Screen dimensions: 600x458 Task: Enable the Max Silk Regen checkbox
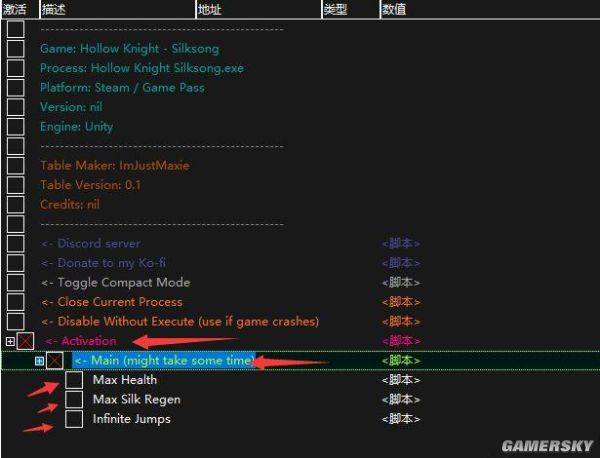[74, 399]
